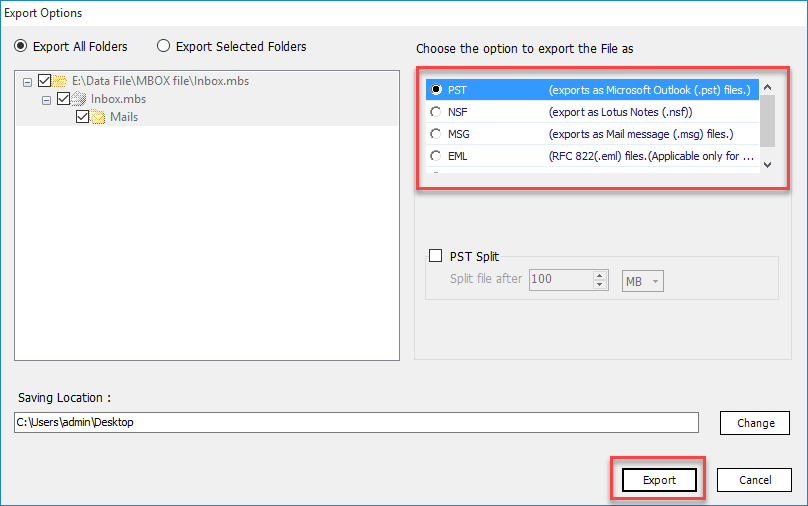Open the MB size unit dropdown
The image size is (808, 506).
642,281
